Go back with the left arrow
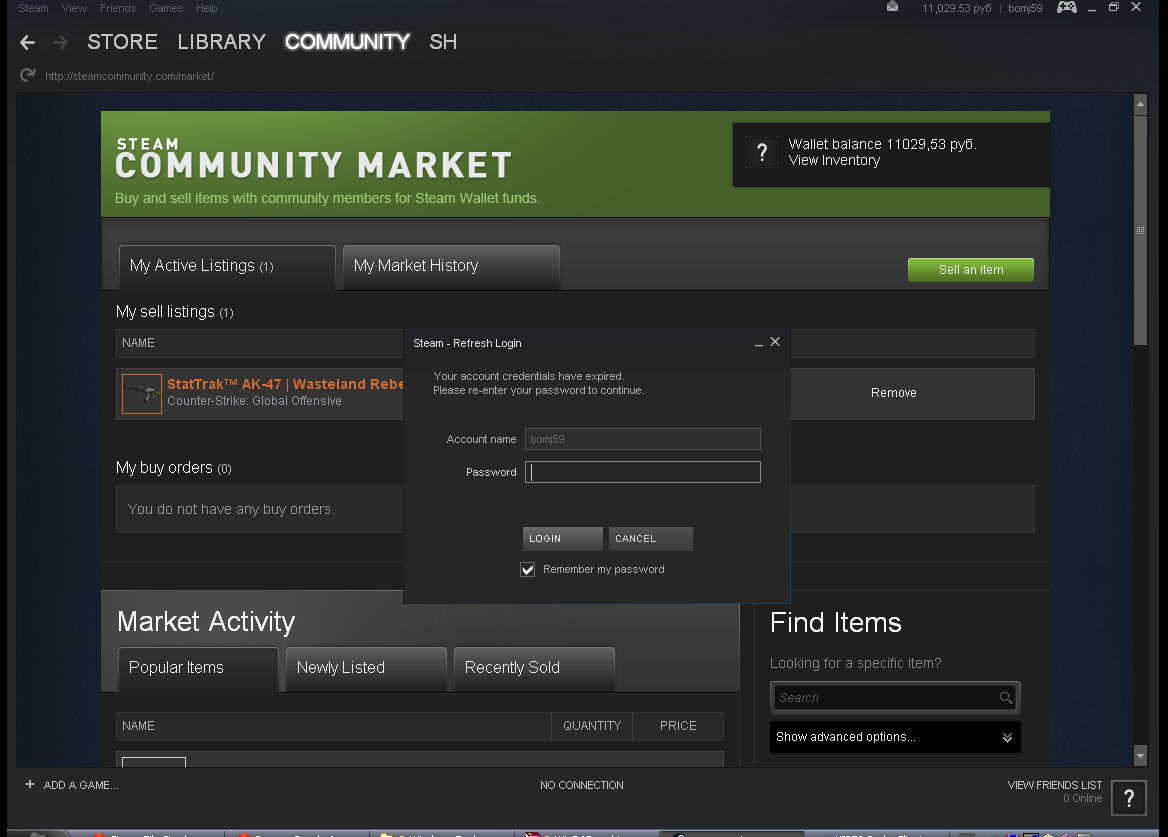1168x837 pixels. [28, 42]
